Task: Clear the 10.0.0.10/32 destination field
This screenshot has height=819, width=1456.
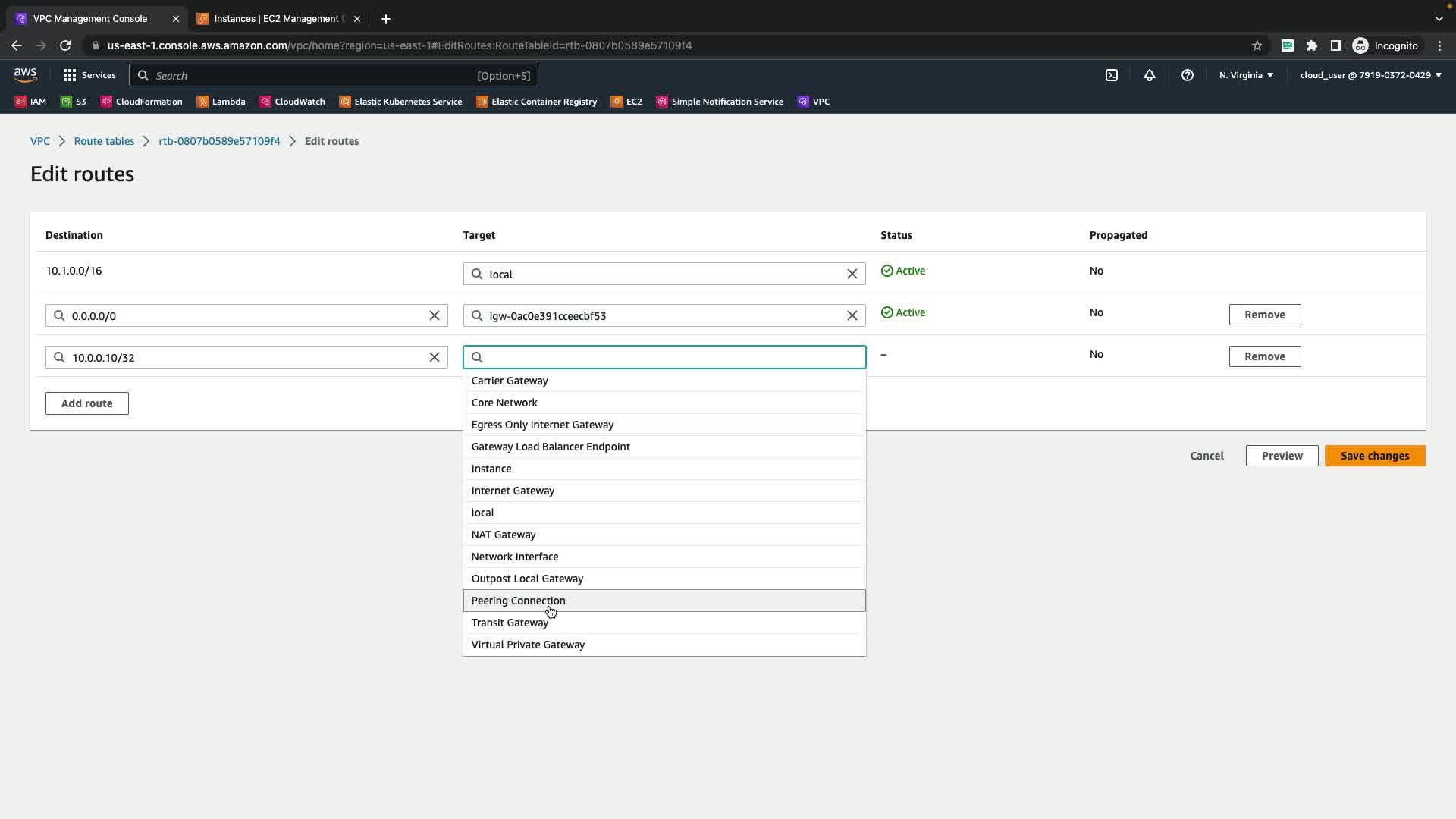Action: tap(435, 357)
